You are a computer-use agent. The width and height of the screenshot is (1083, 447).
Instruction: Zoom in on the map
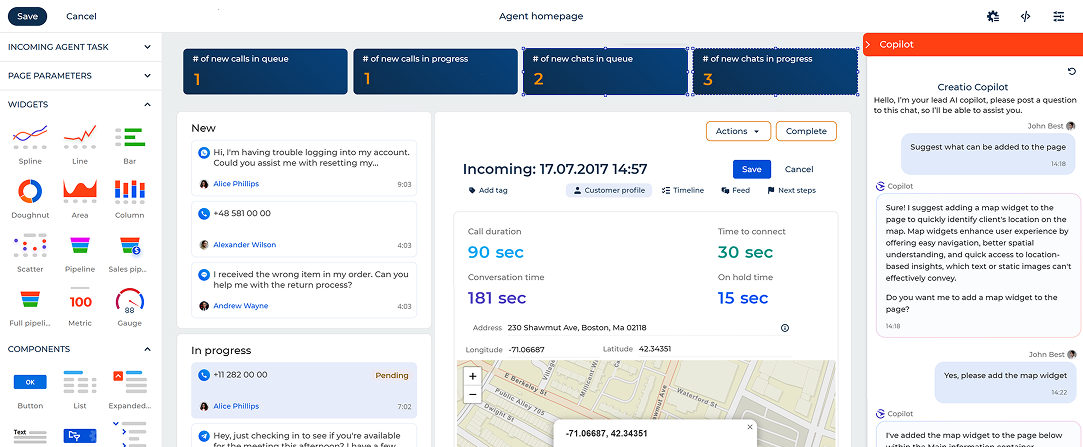(x=472, y=377)
